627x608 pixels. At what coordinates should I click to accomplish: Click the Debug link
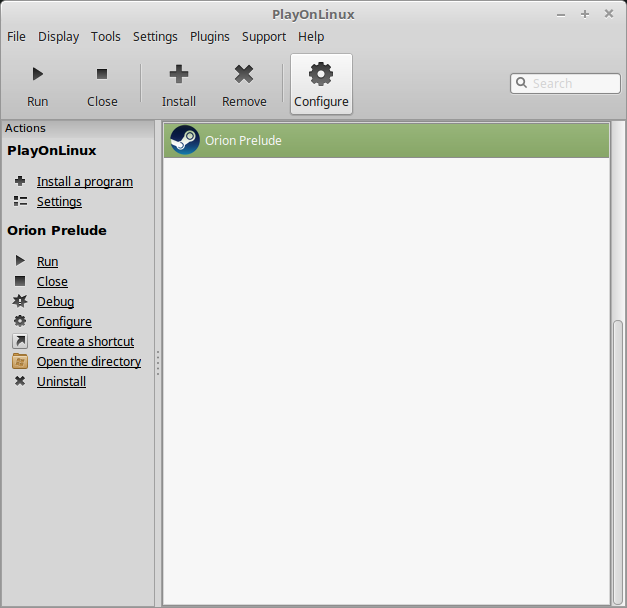tap(56, 302)
